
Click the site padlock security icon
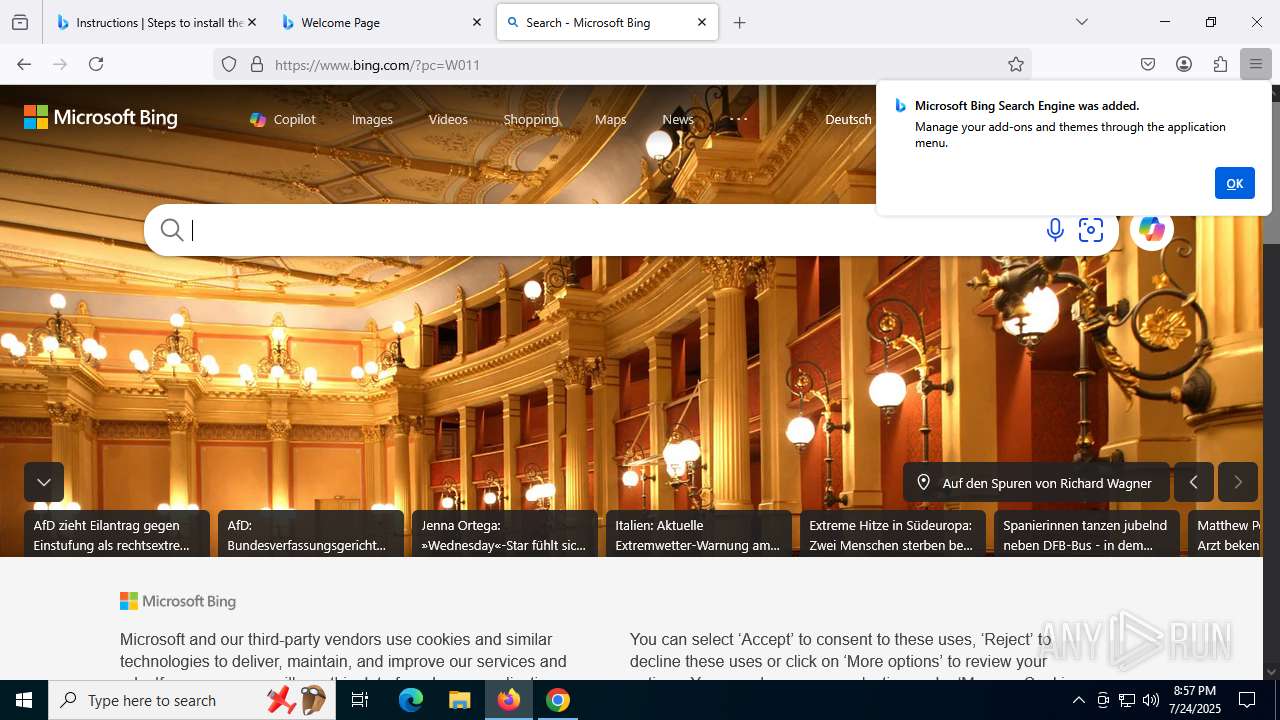(x=257, y=64)
